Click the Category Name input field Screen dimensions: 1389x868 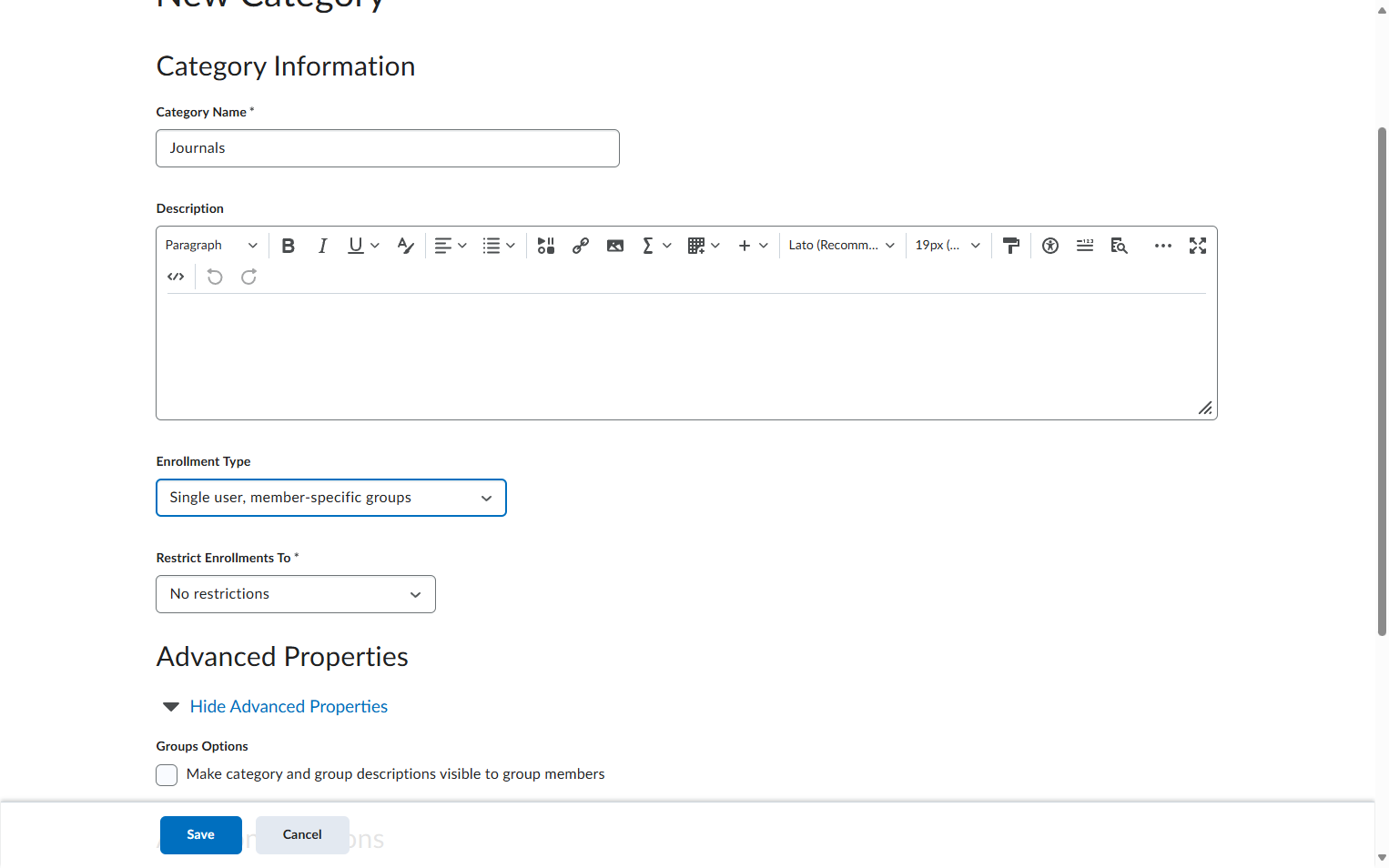point(388,148)
